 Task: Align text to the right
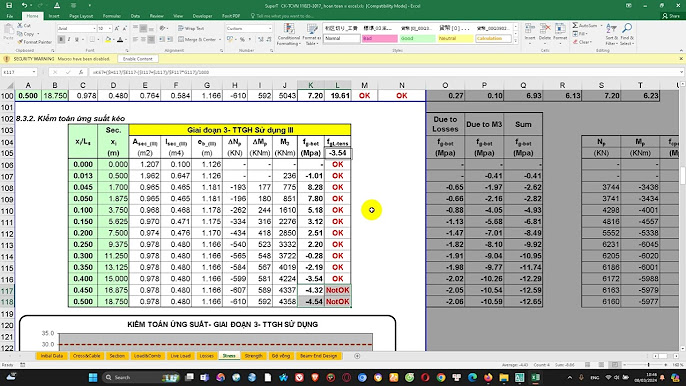pos(151,39)
